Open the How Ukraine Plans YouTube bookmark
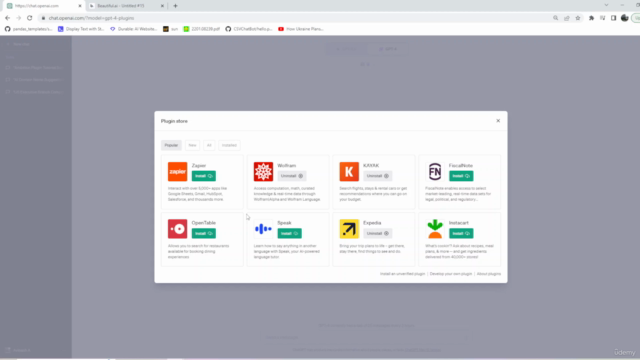The width and height of the screenshot is (640, 360). pyautogui.click(x=301, y=29)
